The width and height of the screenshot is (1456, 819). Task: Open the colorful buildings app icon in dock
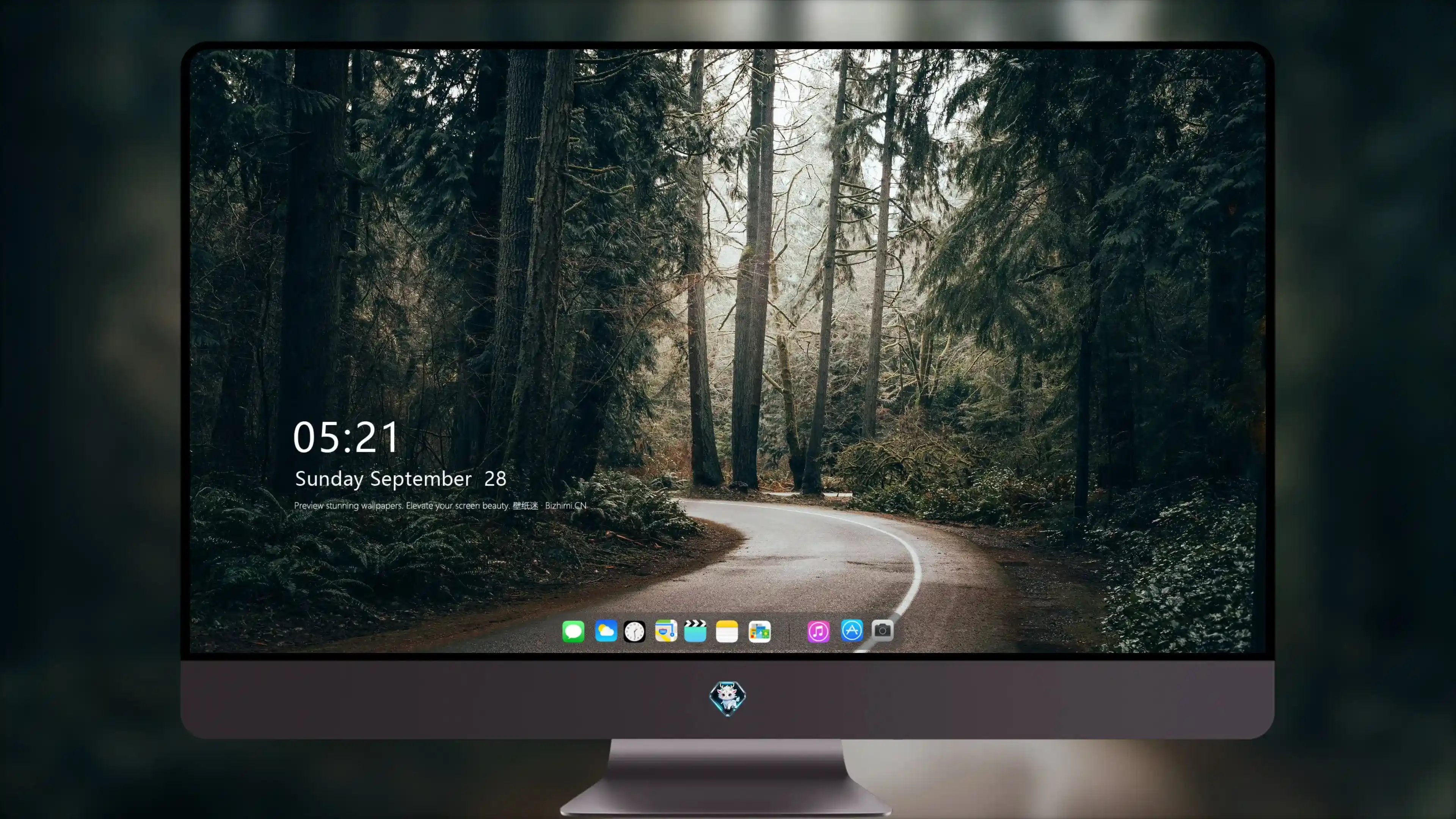pos(759,631)
